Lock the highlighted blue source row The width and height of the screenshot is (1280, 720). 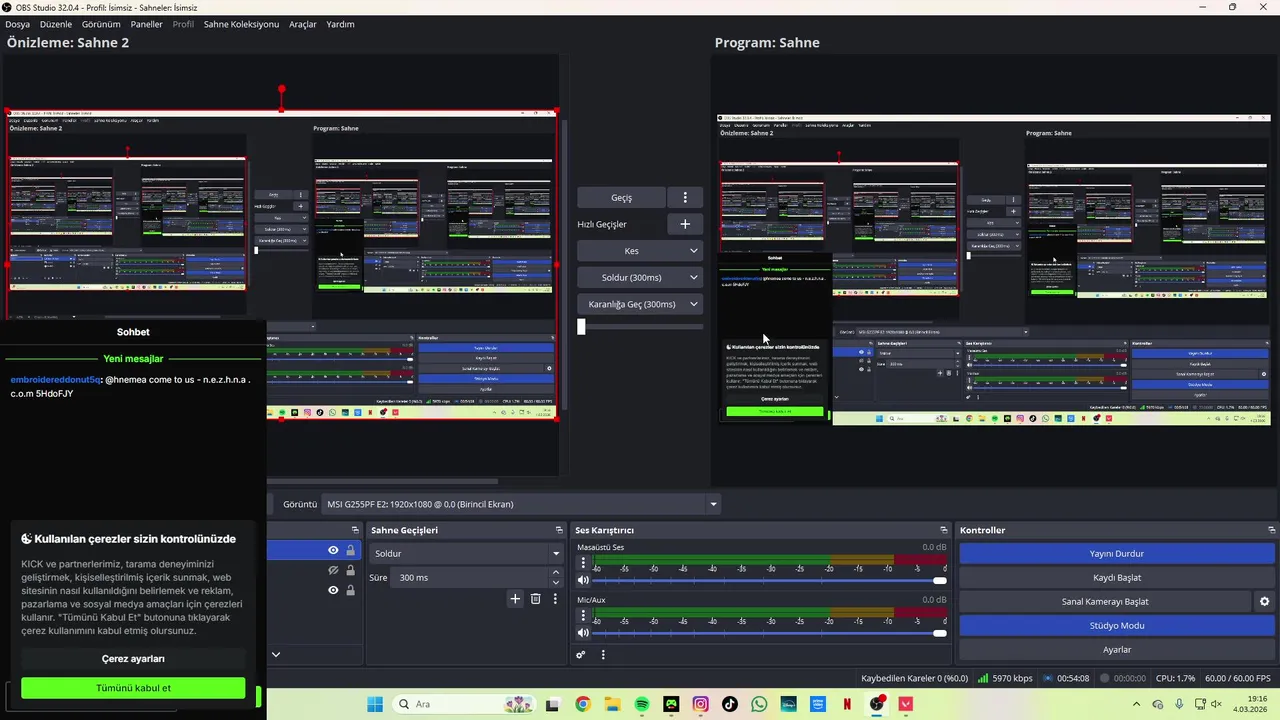point(350,551)
